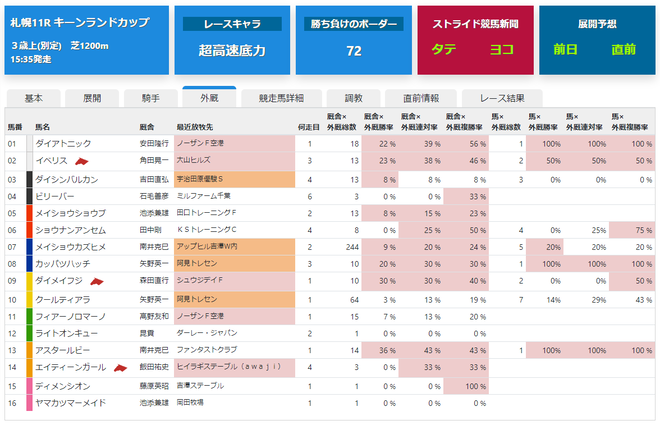Viewport: 660px width, 425px height.
Task: Click the 札幌11R キーンランドカップ race header
Action: click(x=87, y=40)
